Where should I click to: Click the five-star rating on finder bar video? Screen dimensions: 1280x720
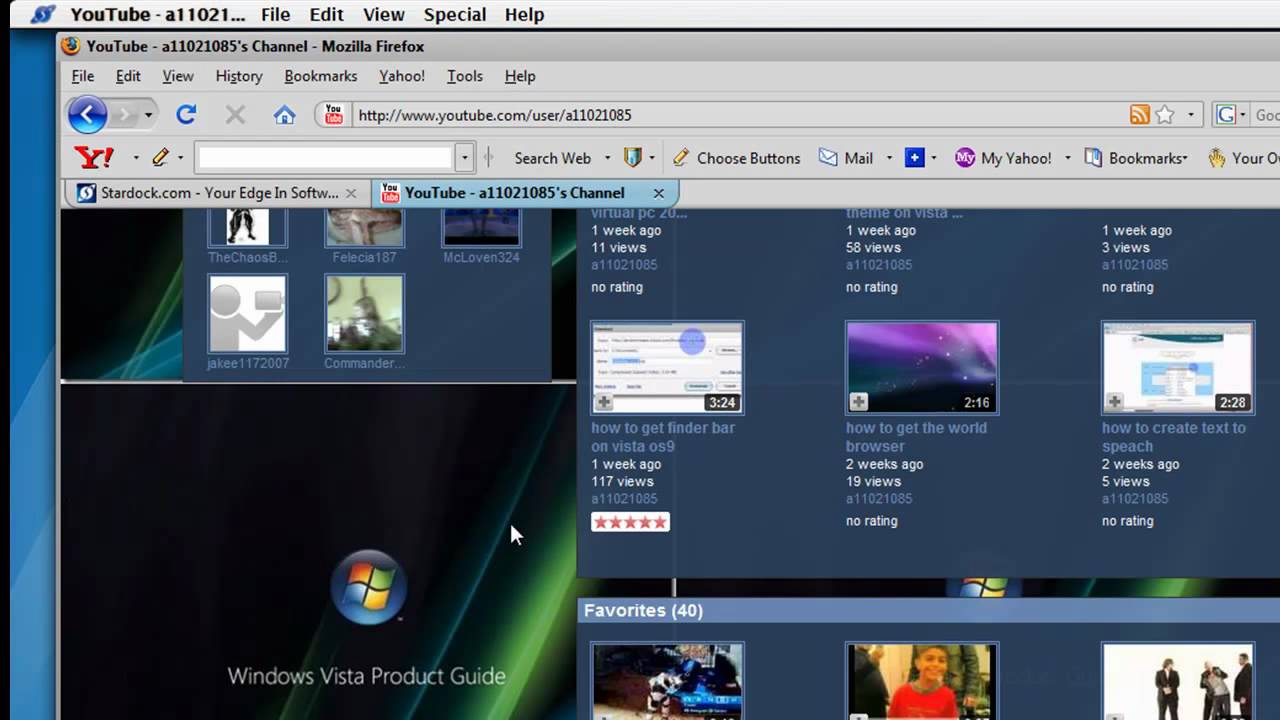630,522
